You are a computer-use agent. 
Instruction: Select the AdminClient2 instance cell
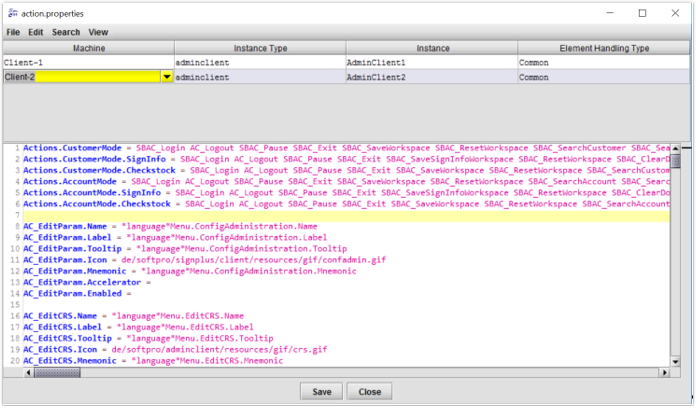tap(431, 76)
